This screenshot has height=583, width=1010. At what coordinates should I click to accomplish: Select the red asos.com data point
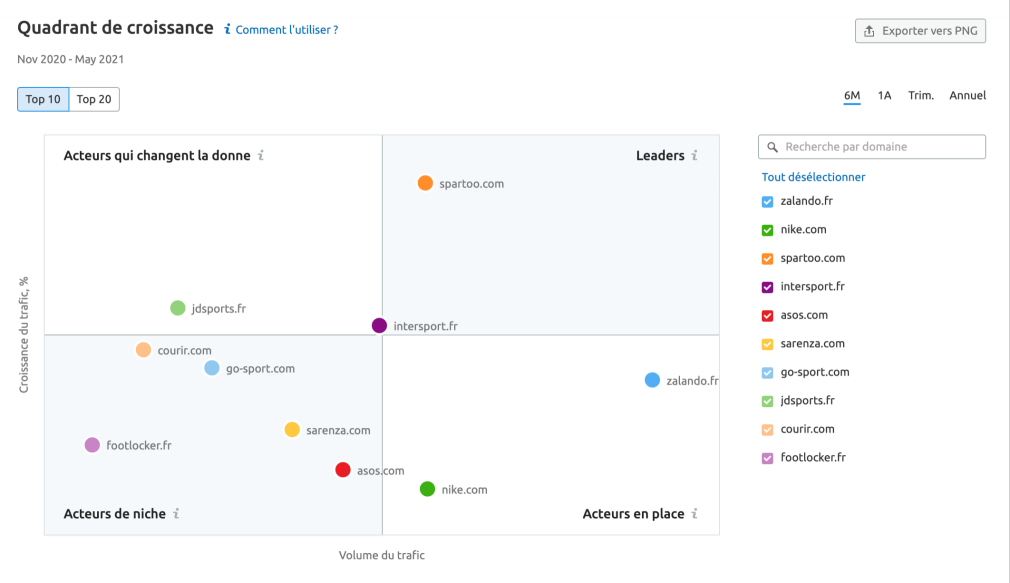[343, 470]
